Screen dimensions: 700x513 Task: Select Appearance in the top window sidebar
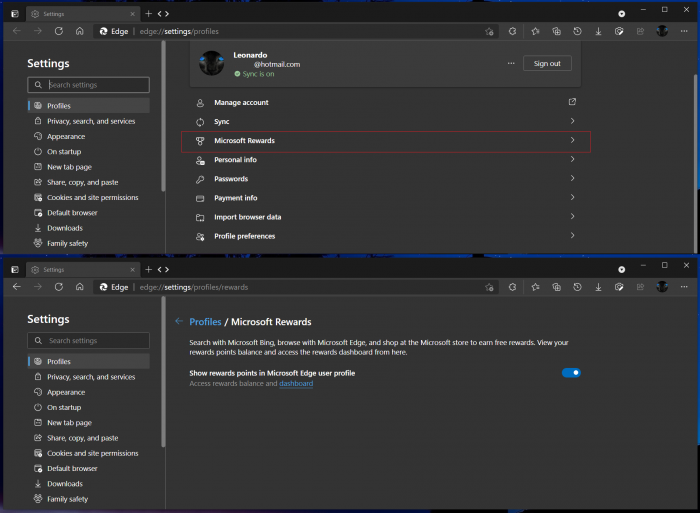coord(66,136)
